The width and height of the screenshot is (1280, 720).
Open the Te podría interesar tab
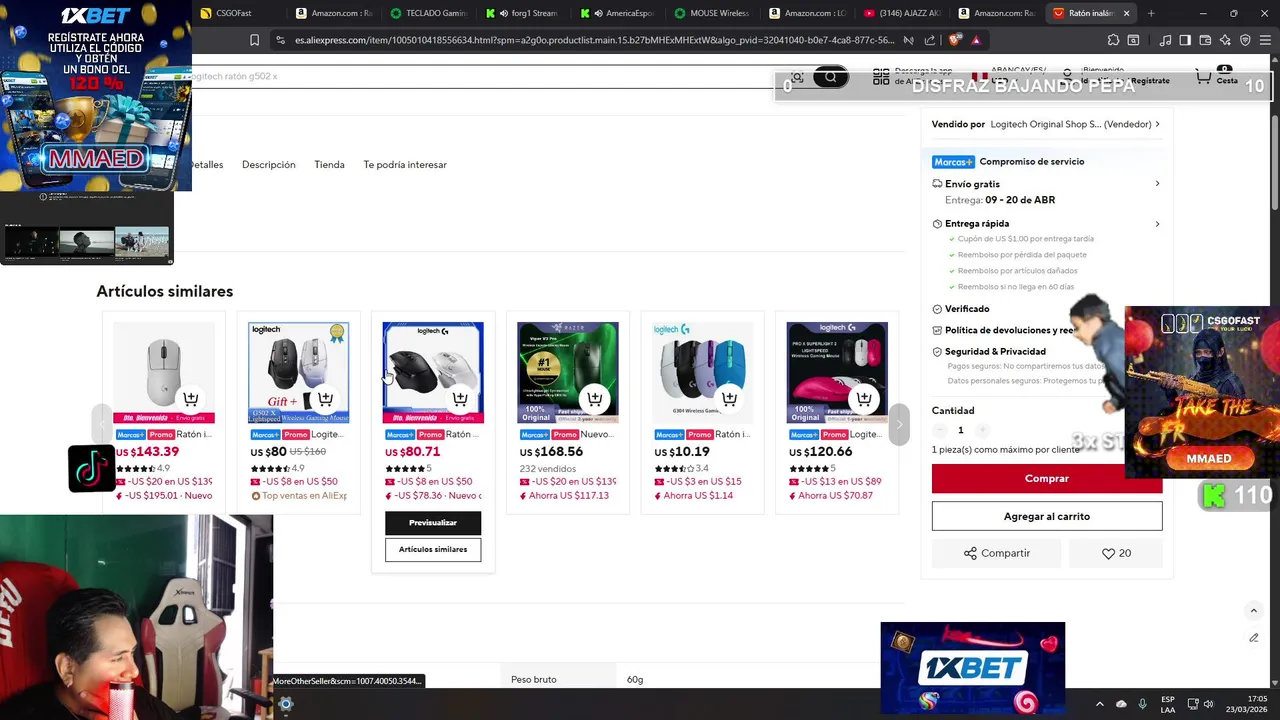click(x=405, y=165)
